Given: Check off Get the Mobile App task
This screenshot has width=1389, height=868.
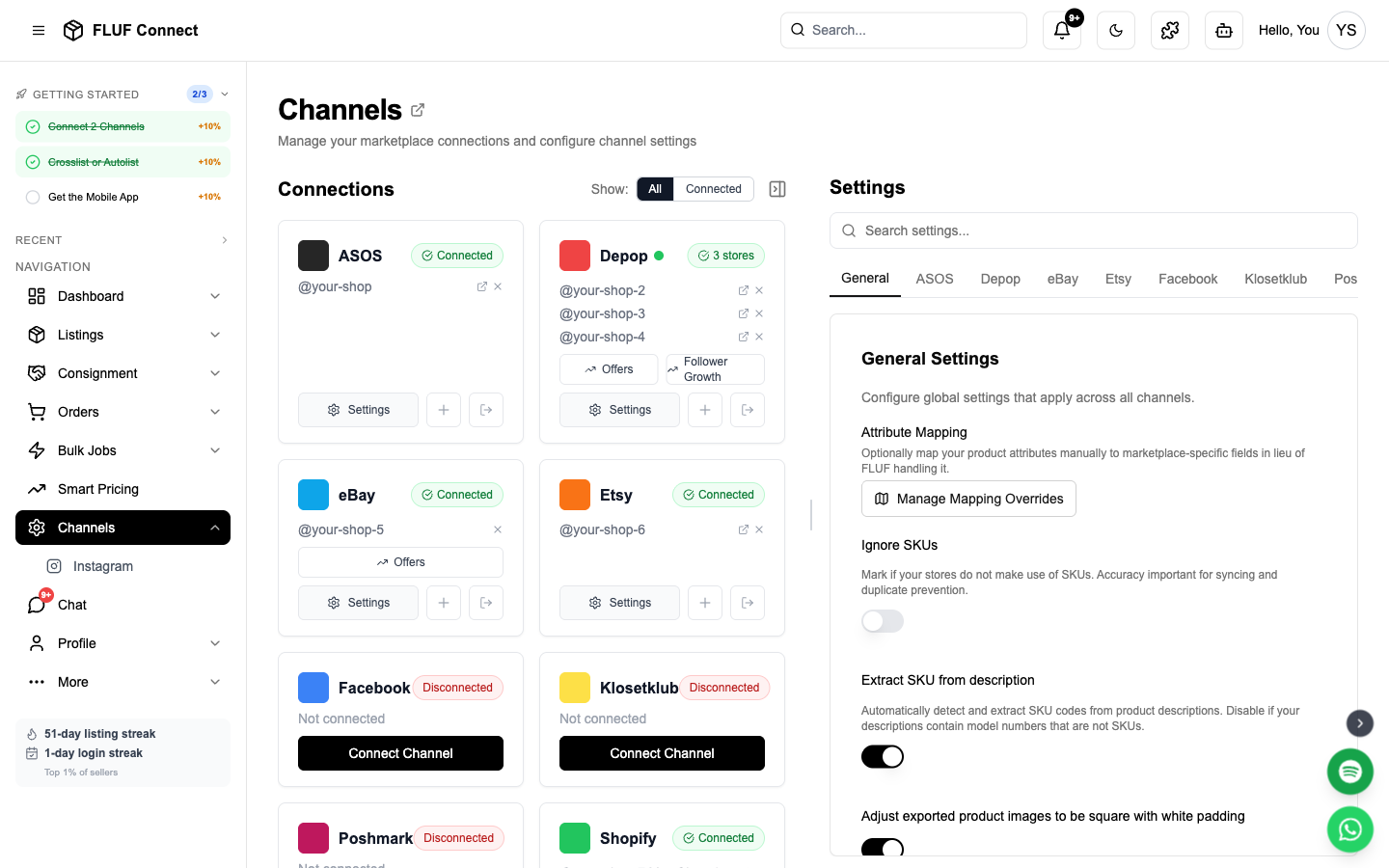Looking at the screenshot, I should click(x=33, y=197).
